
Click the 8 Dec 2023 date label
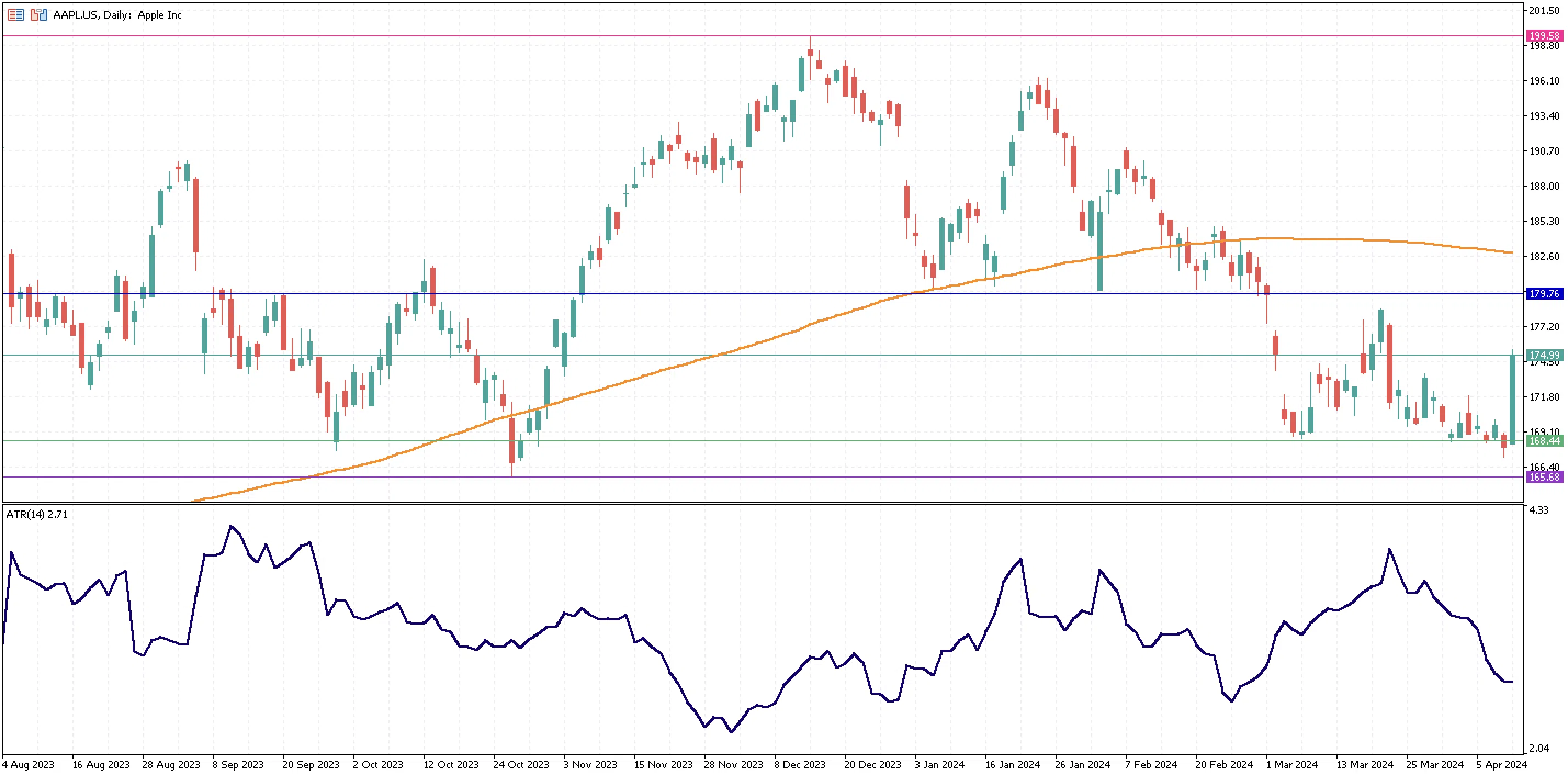[x=799, y=764]
